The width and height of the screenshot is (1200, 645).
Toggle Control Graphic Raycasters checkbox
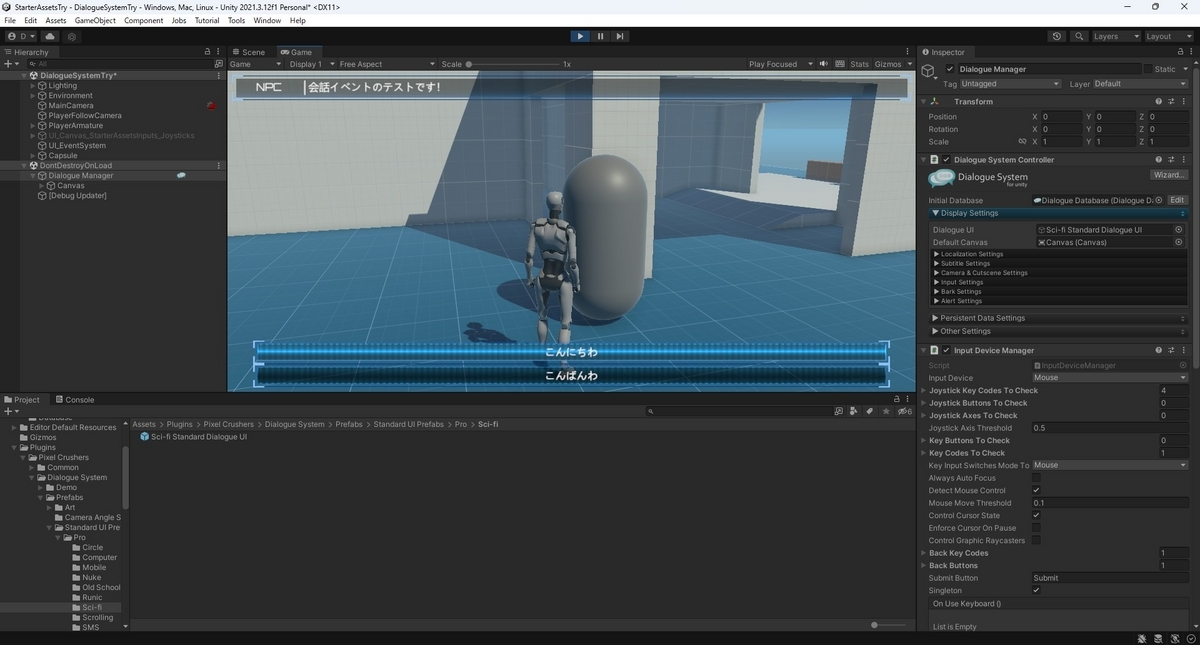pos(1036,540)
